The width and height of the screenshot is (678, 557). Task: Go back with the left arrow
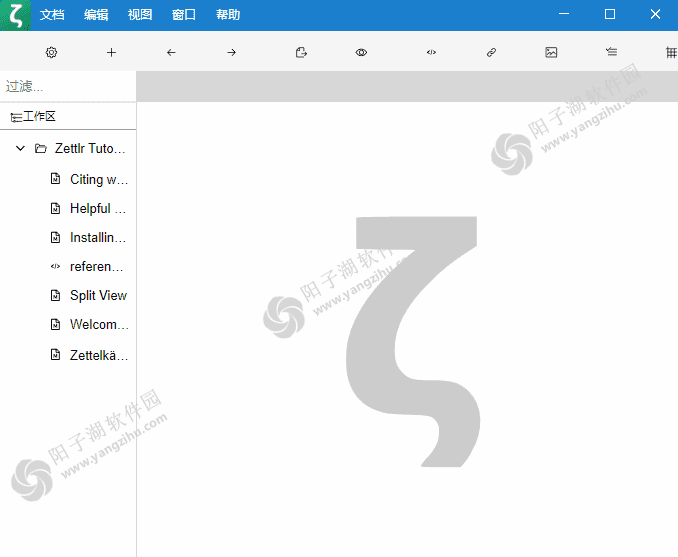pyautogui.click(x=171, y=52)
